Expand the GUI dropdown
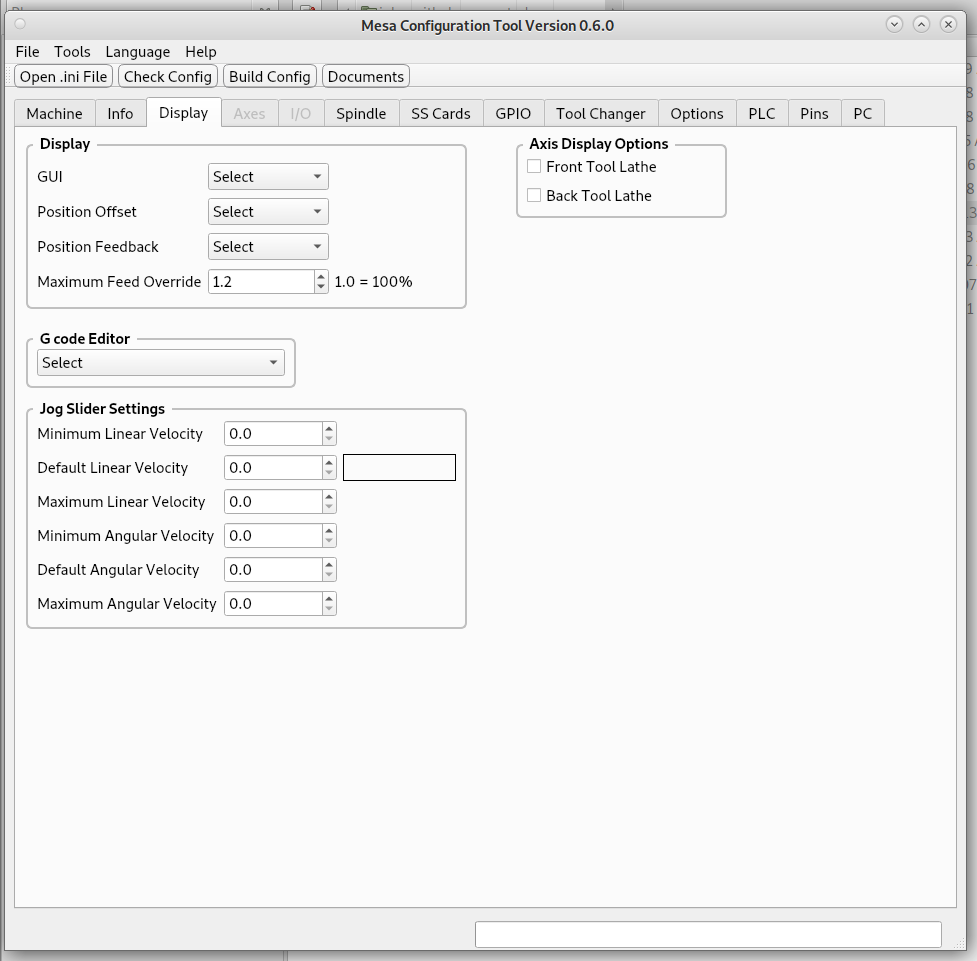977x961 pixels. click(x=268, y=177)
